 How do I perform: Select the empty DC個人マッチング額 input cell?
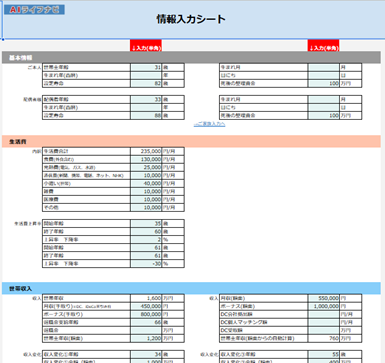tap(324, 322)
